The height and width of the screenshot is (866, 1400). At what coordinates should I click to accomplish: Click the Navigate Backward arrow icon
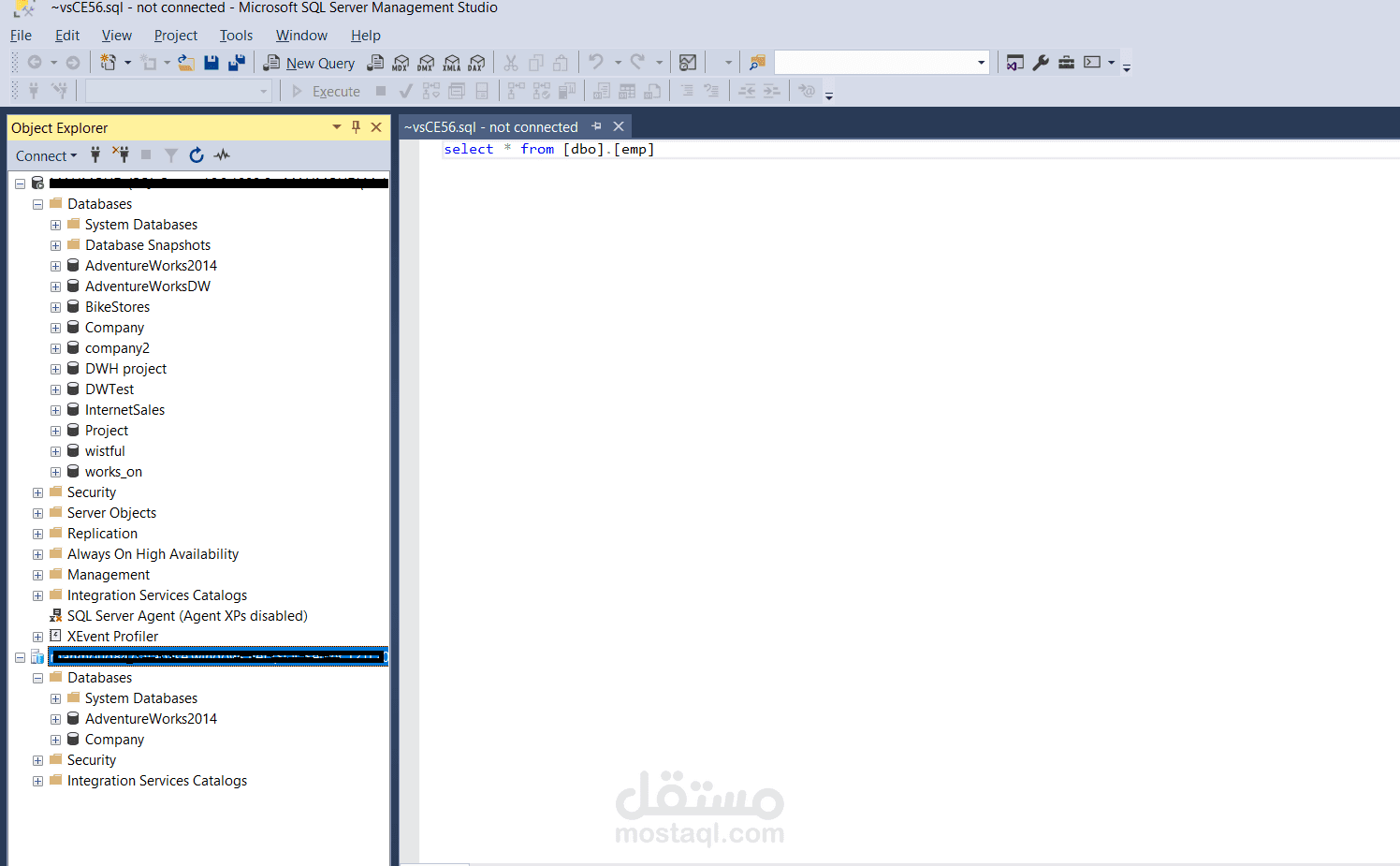(35, 63)
